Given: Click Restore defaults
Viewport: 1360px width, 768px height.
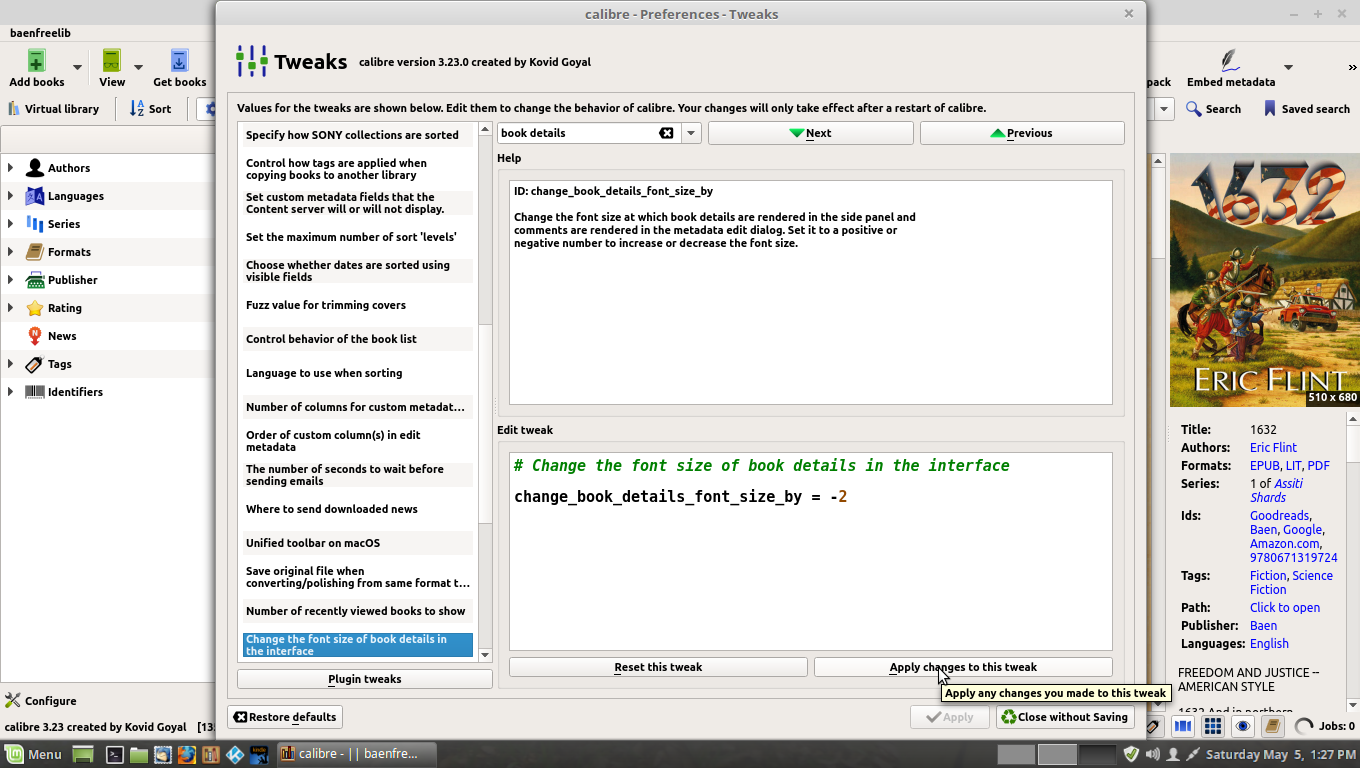Looking at the screenshot, I should [x=285, y=717].
